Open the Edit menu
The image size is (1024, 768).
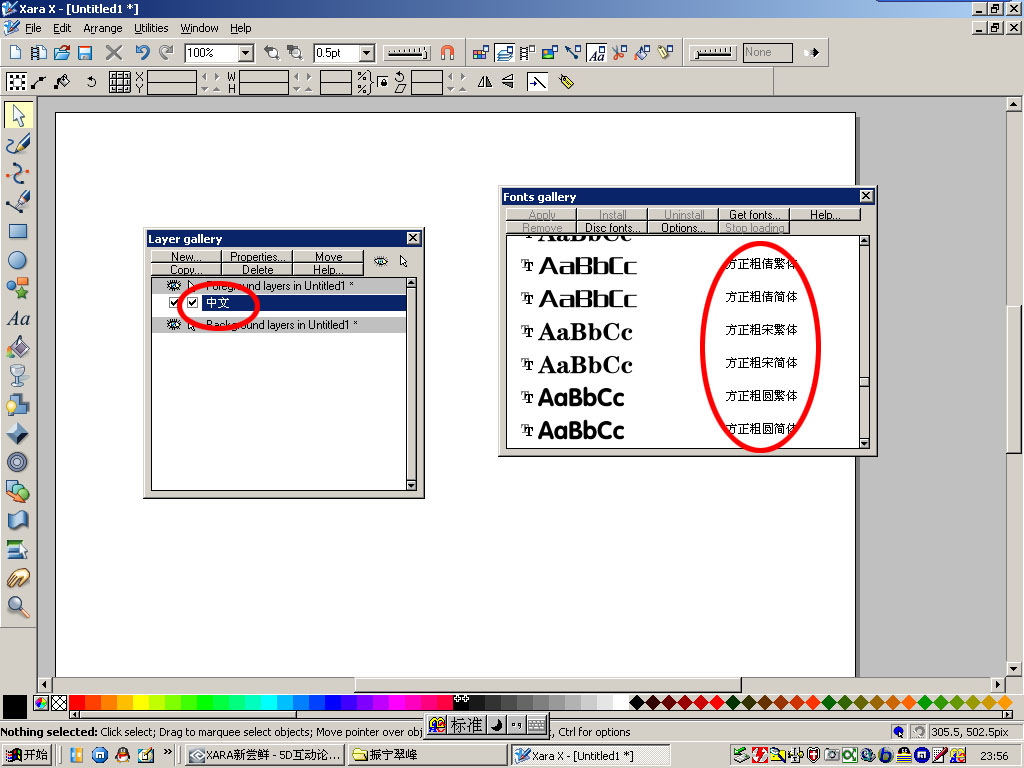62,28
